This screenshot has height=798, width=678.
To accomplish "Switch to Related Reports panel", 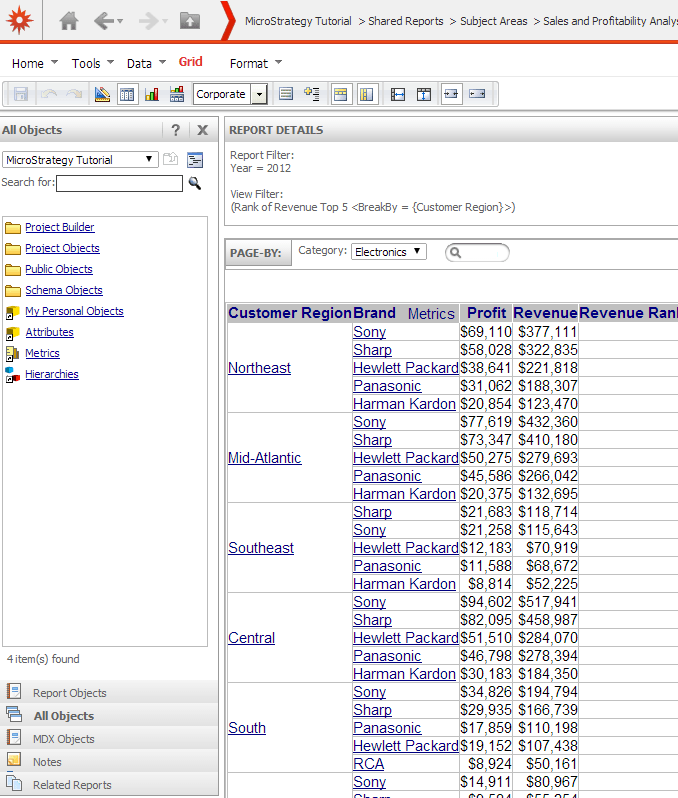I will (72, 785).
